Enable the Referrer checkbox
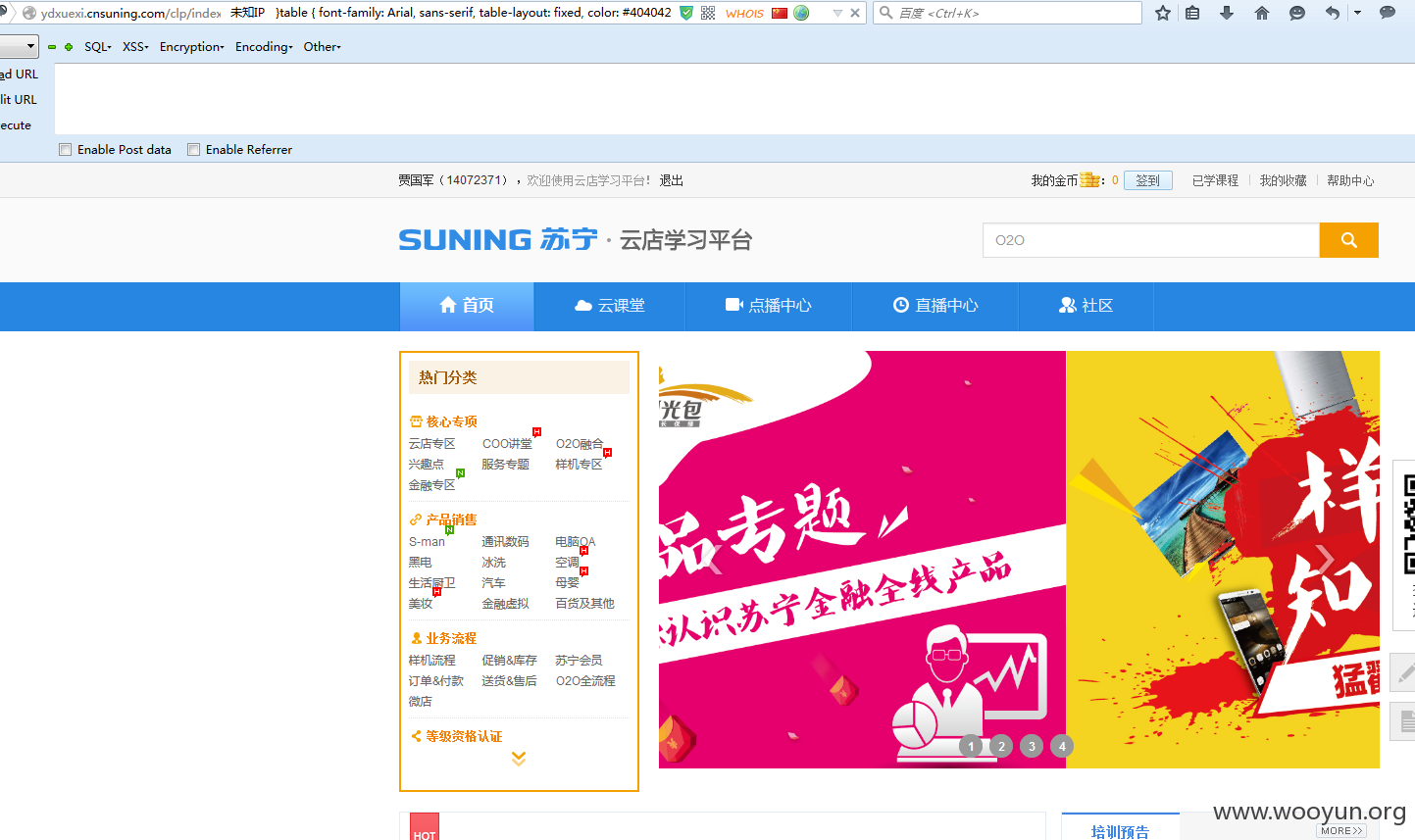 pyautogui.click(x=194, y=150)
